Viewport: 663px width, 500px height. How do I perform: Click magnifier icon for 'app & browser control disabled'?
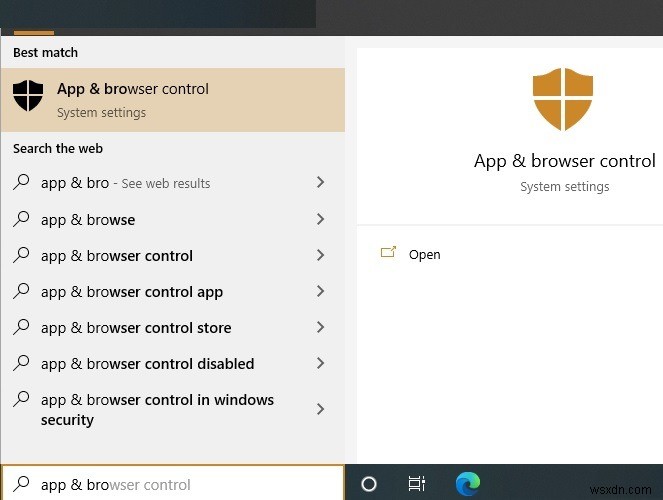coord(21,363)
